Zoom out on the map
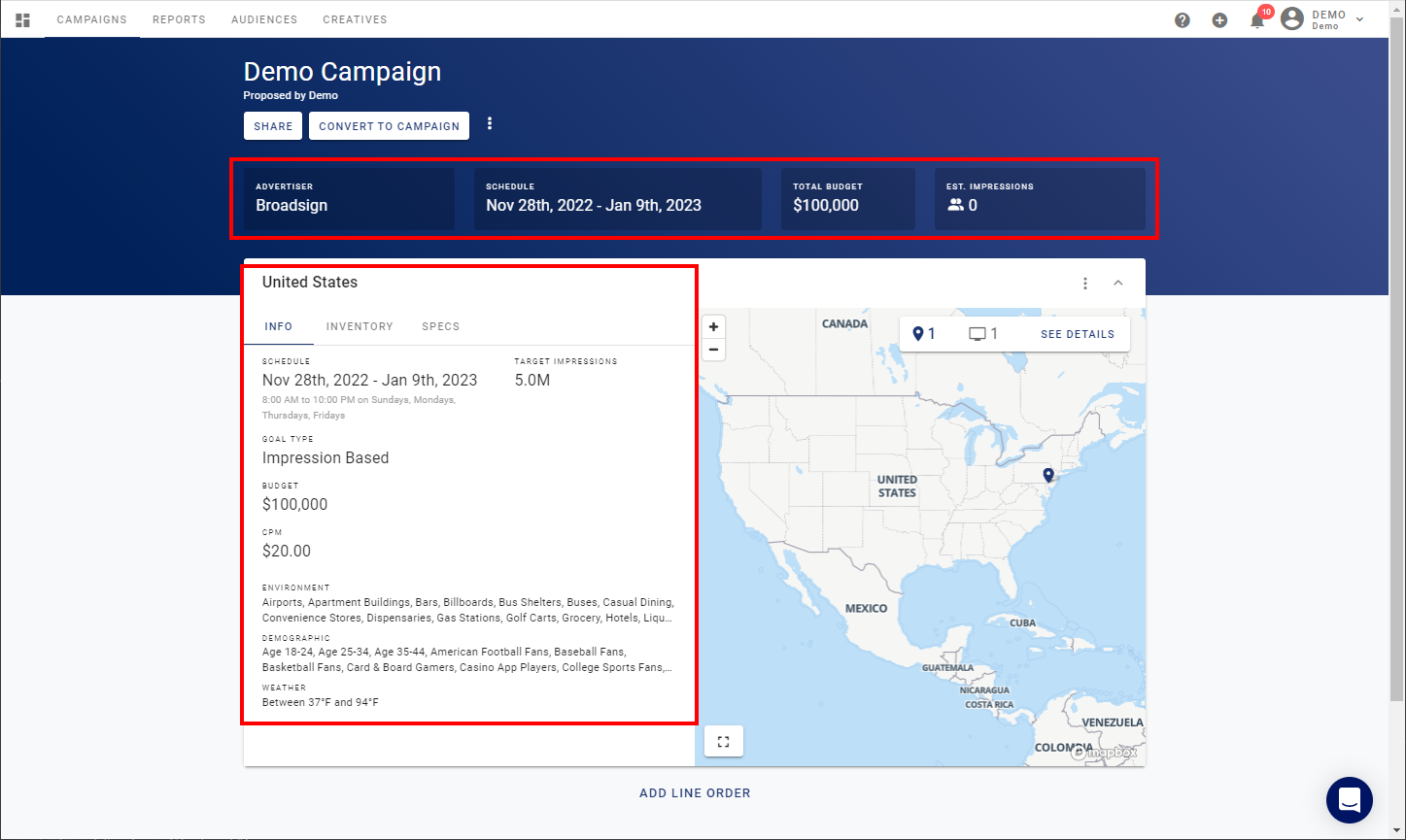Screen dimensions: 1406x840 point(713,350)
